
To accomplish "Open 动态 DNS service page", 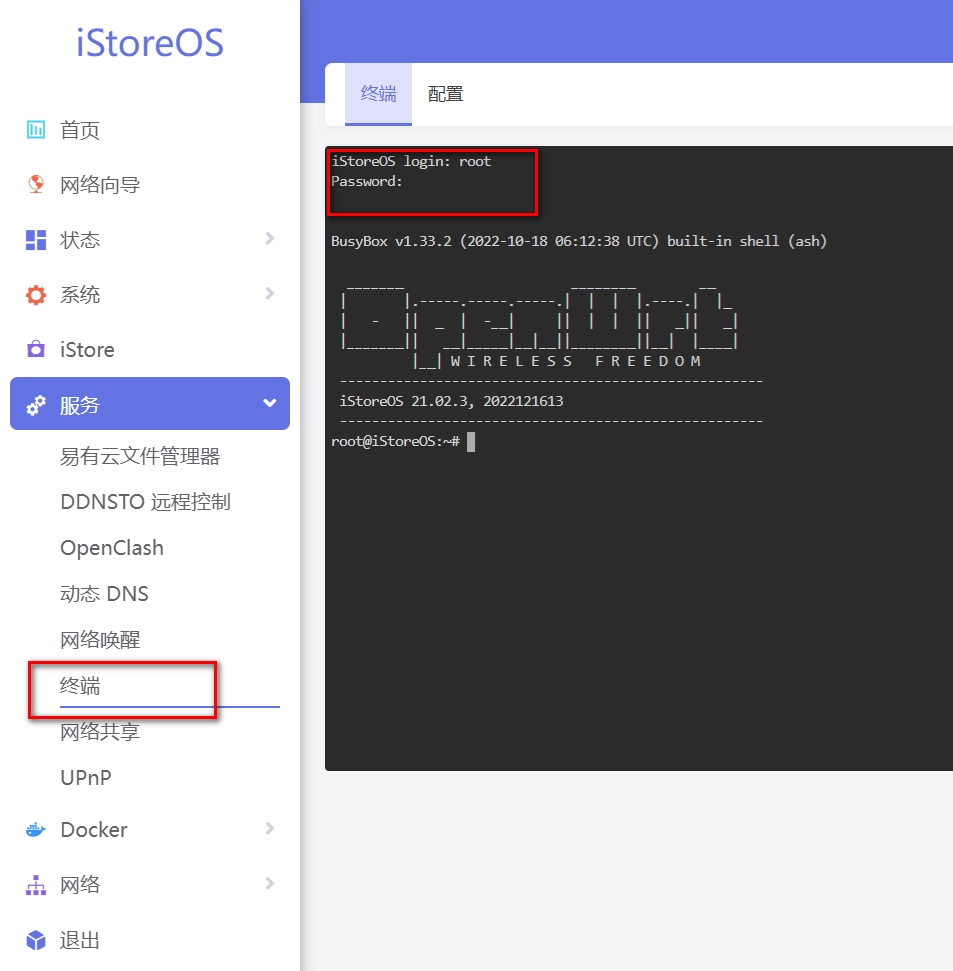I will pos(104,594).
